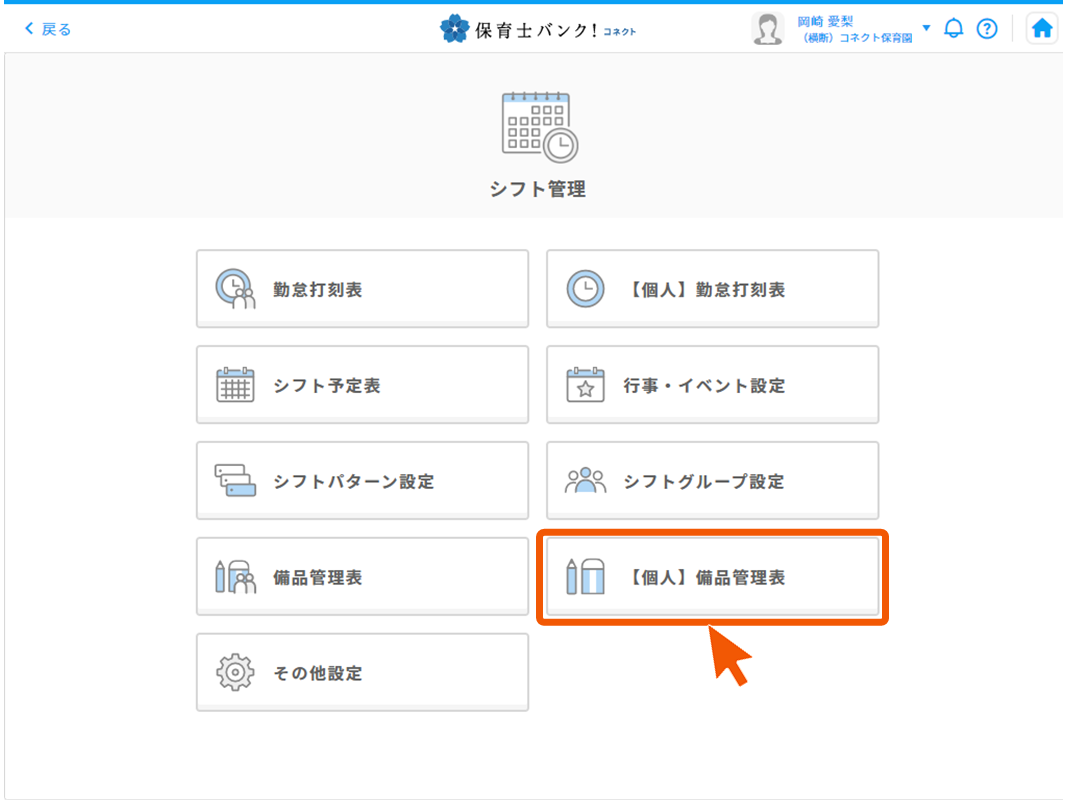This screenshot has height=800, width=1067.
Task: Click the home icon button
Action: point(1042,29)
